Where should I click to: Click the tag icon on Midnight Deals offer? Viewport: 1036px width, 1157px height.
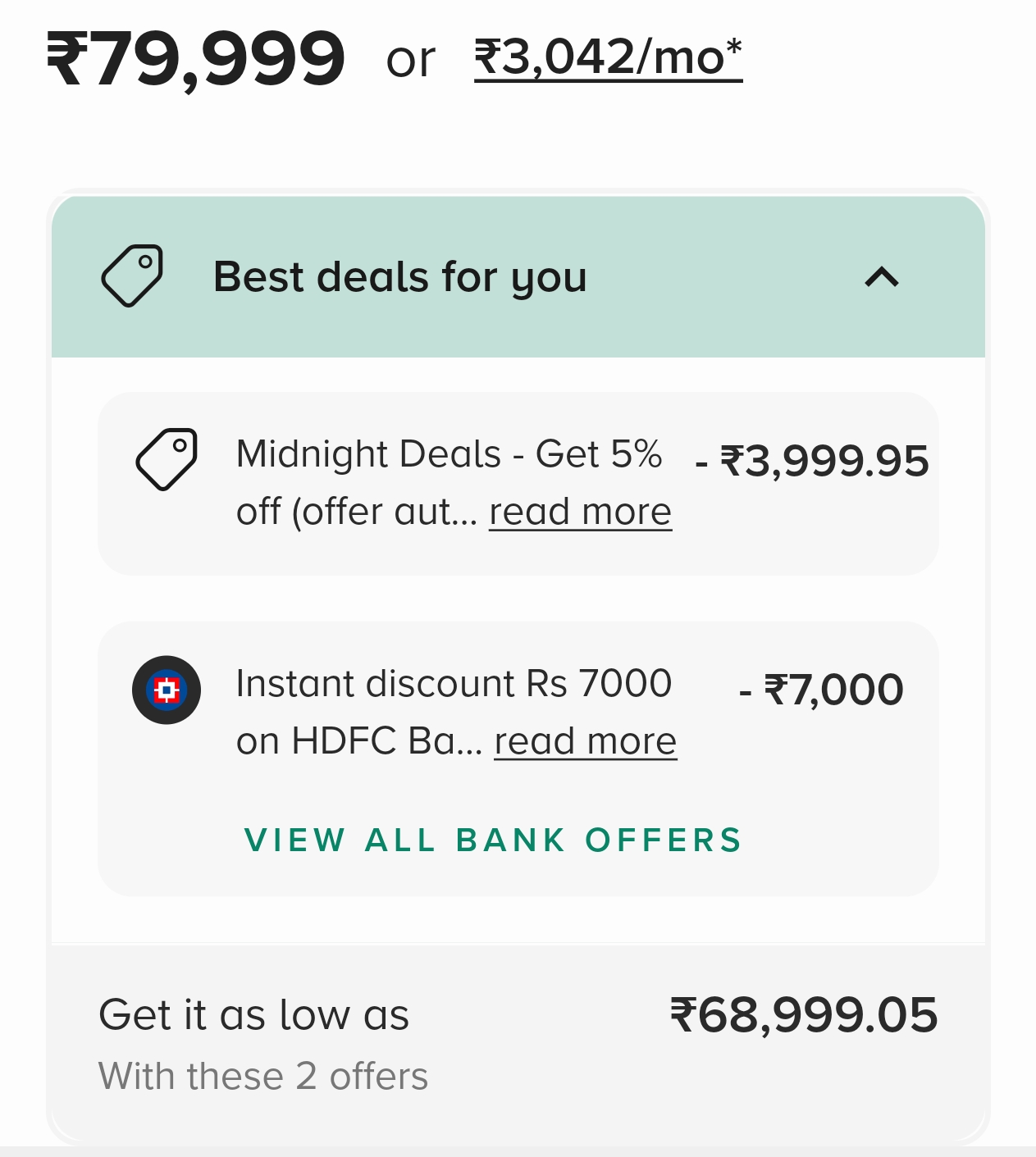pyautogui.click(x=167, y=459)
